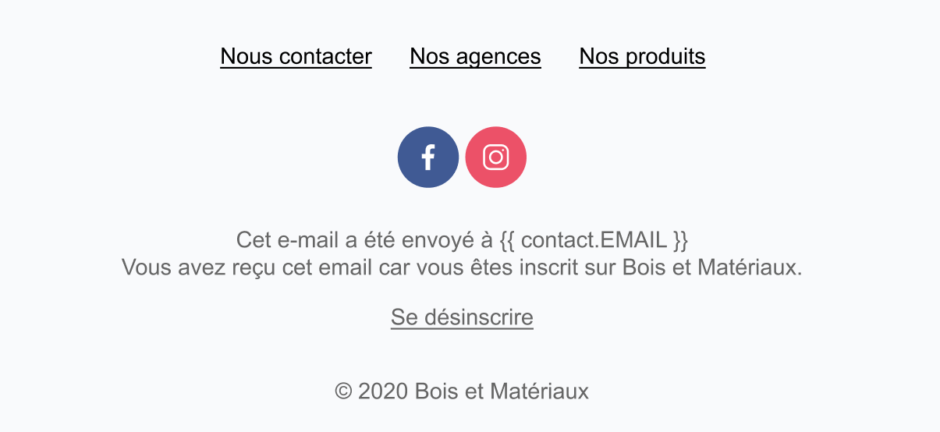Go to the 'Nos produits' link
Screen dimensions: 940x432
[642, 56]
